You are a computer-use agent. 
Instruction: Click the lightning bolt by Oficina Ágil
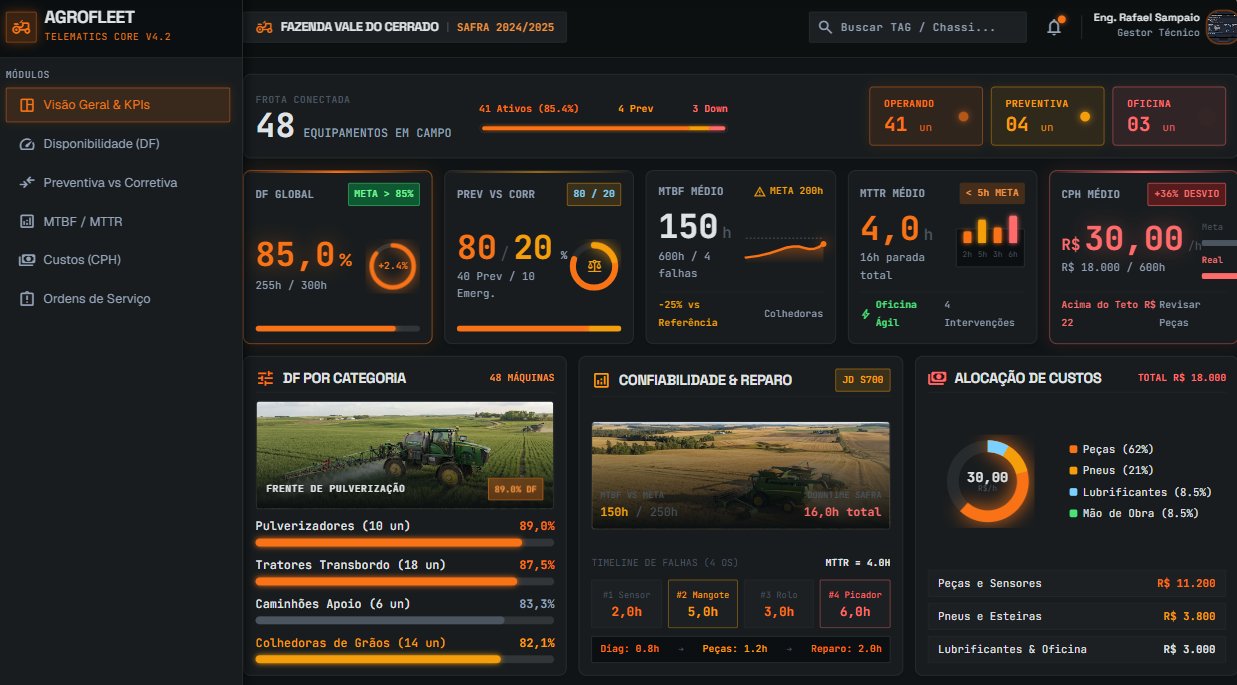pyautogui.click(x=865, y=313)
